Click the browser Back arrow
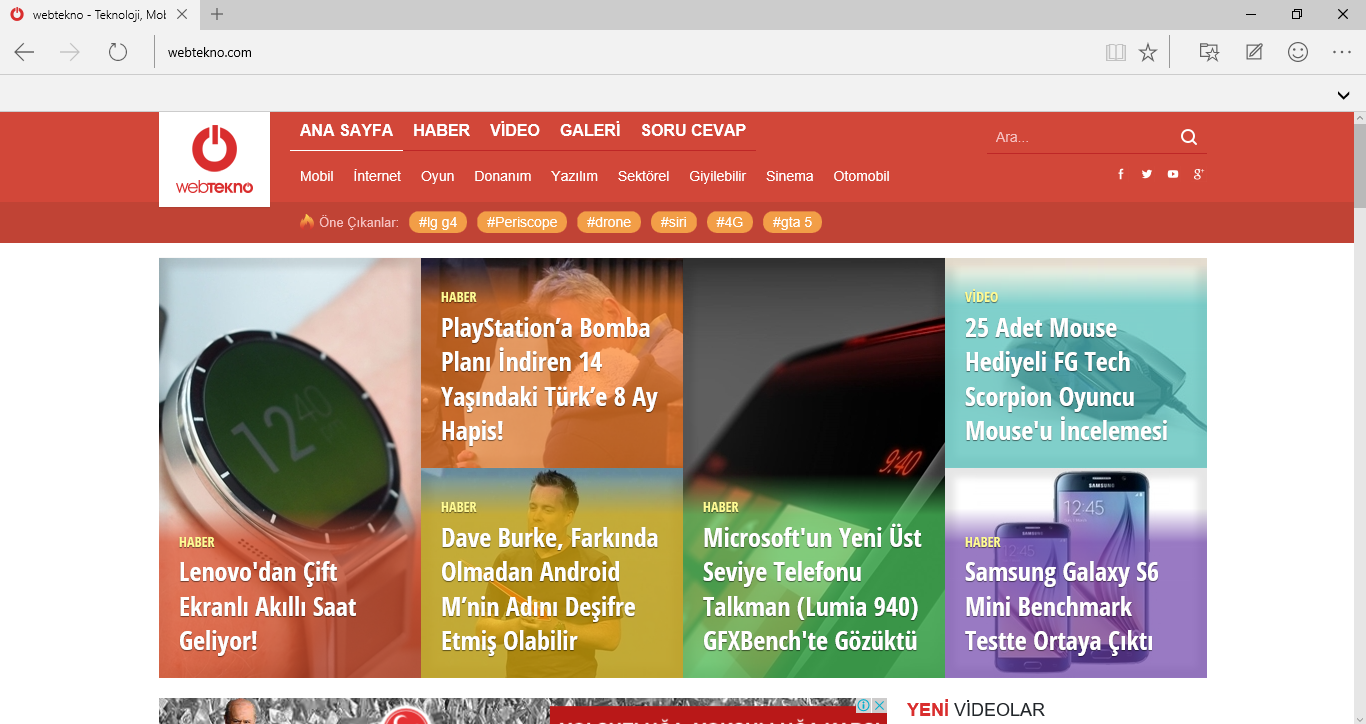 pyautogui.click(x=24, y=52)
